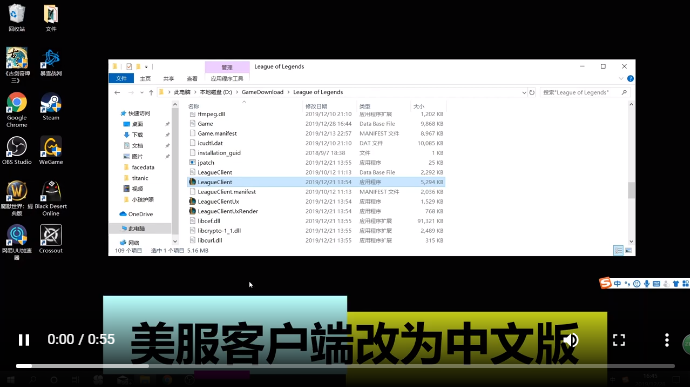This screenshot has width=690, height=387.
Task: Click the Explorer back arrow
Action: pyautogui.click(x=117, y=92)
